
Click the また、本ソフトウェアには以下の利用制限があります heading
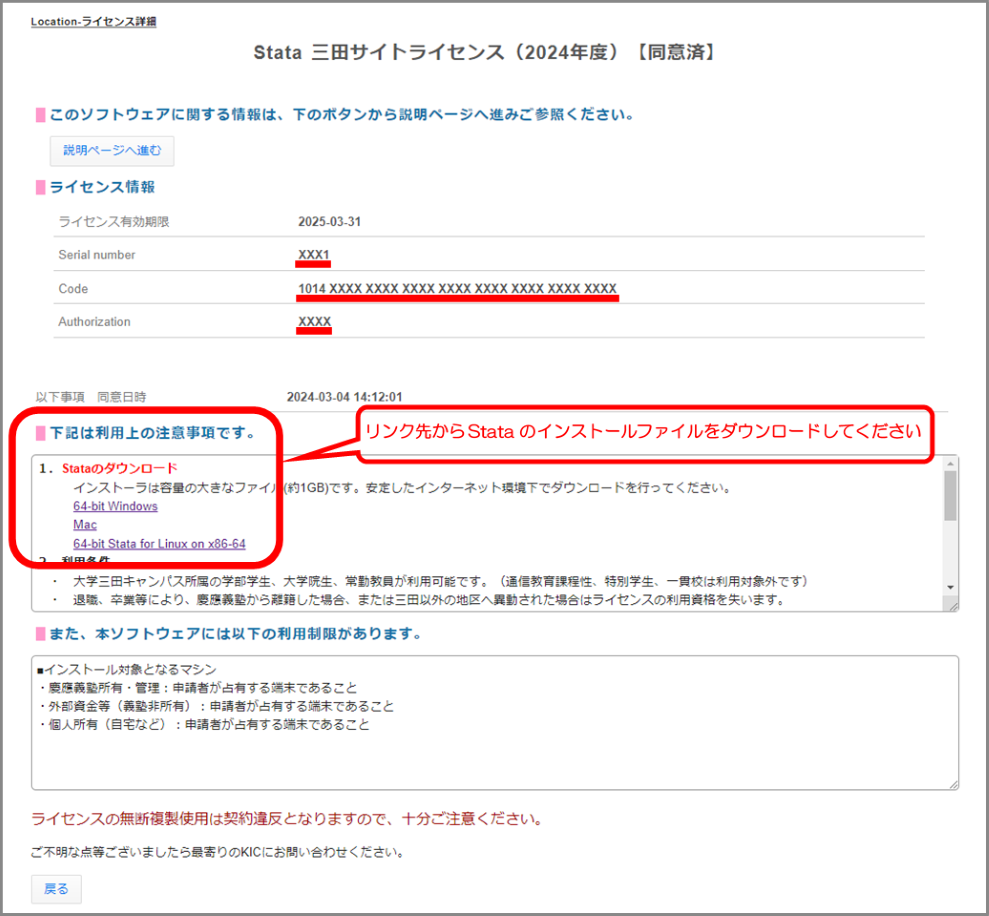coord(235,633)
